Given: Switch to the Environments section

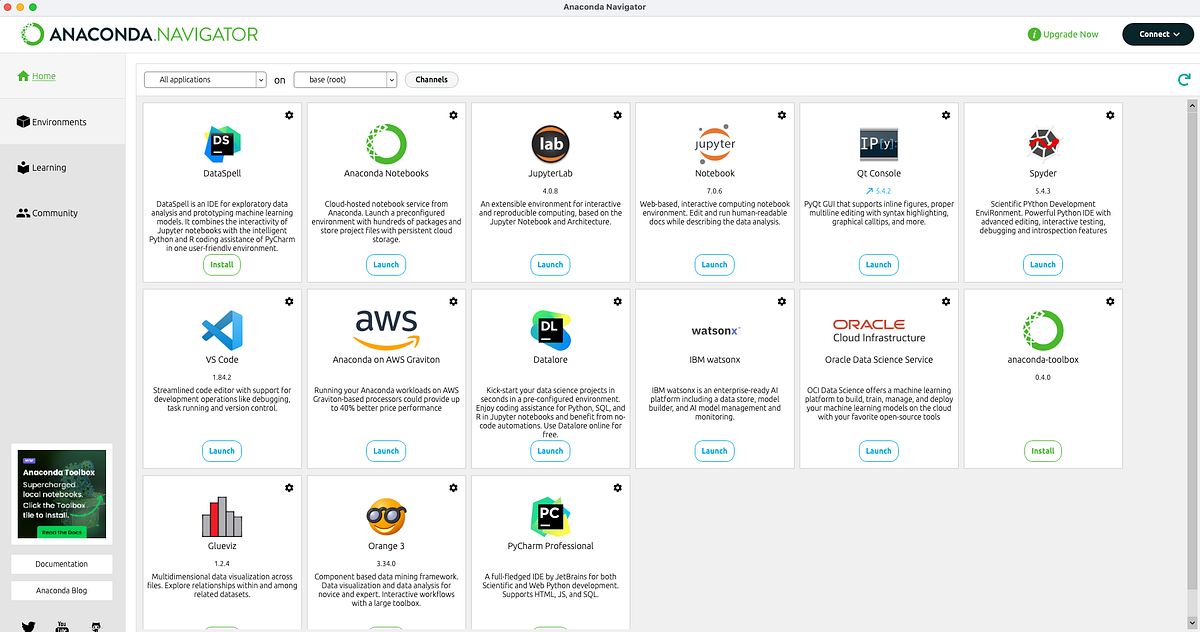Looking at the screenshot, I should (x=50, y=121).
